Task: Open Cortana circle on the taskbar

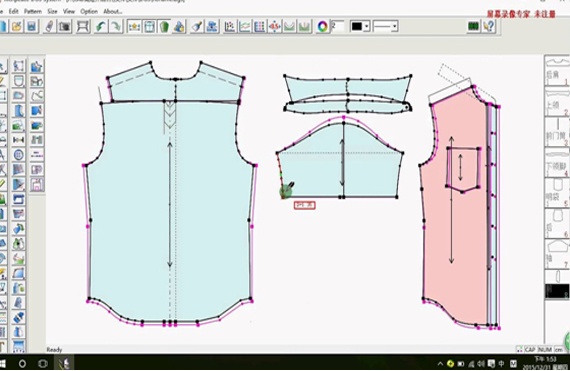Action: (22, 363)
